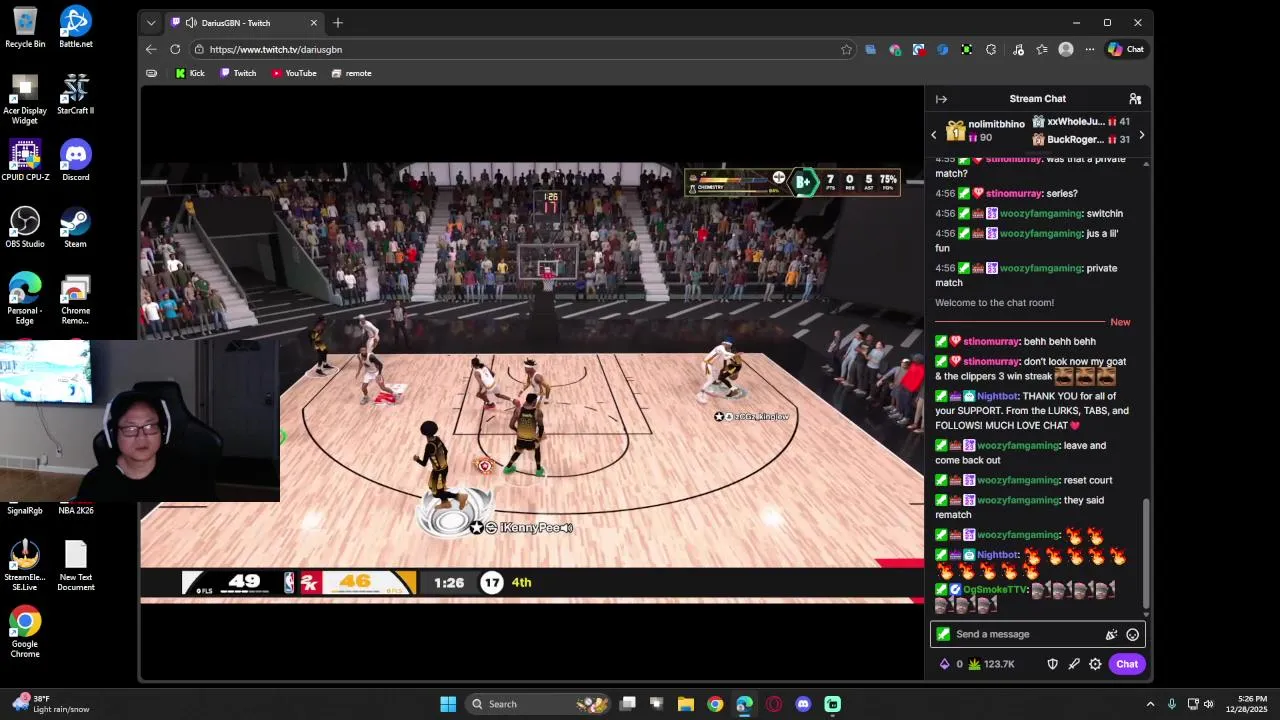The height and width of the screenshot is (720, 1280).
Task: Reload the Twitch page
Action: point(175,49)
